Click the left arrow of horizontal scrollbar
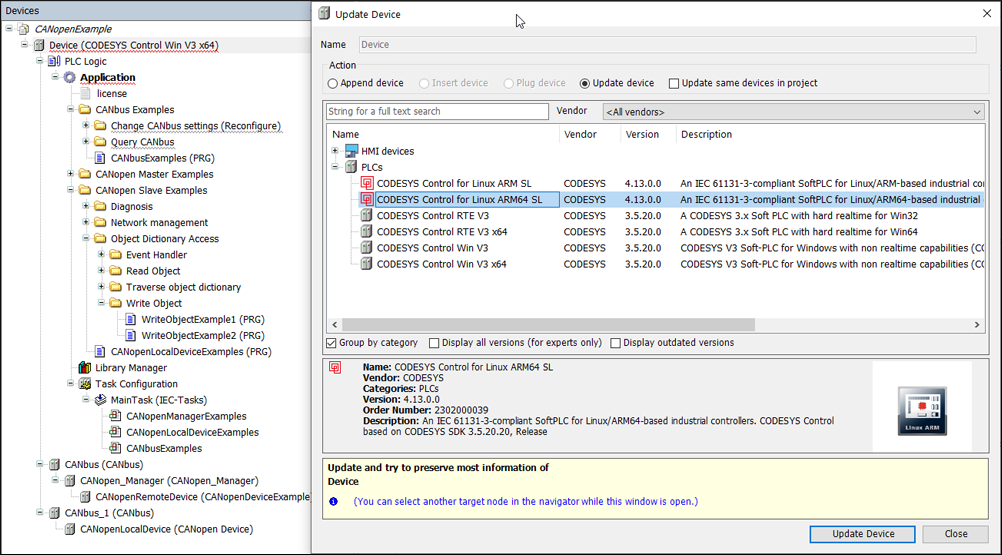This screenshot has width=1002, height=555. [335, 324]
